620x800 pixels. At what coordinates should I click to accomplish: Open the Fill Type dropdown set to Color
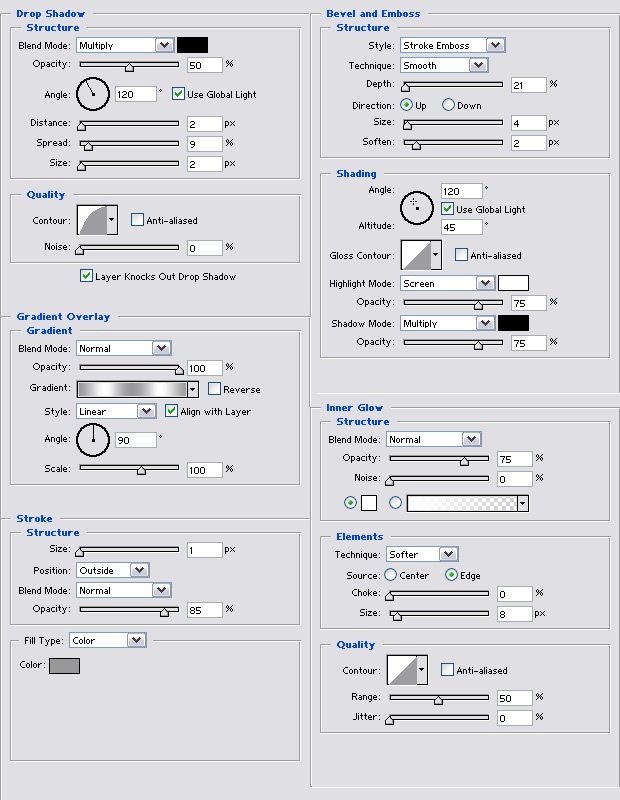click(107, 640)
